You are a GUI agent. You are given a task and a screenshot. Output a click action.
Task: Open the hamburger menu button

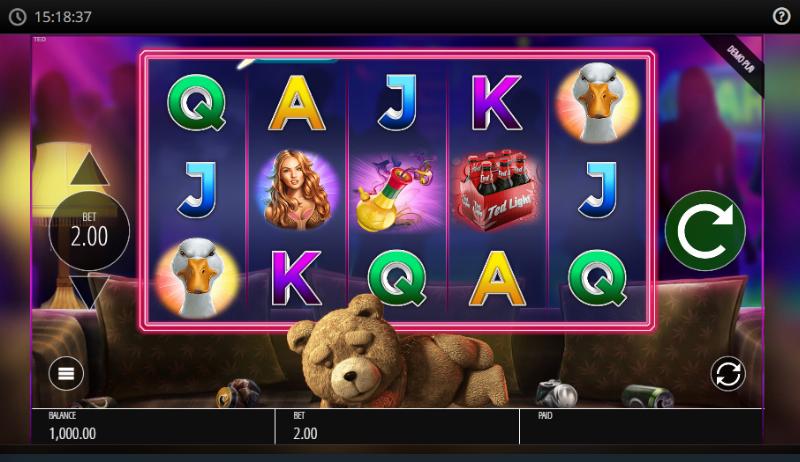click(66, 373)
